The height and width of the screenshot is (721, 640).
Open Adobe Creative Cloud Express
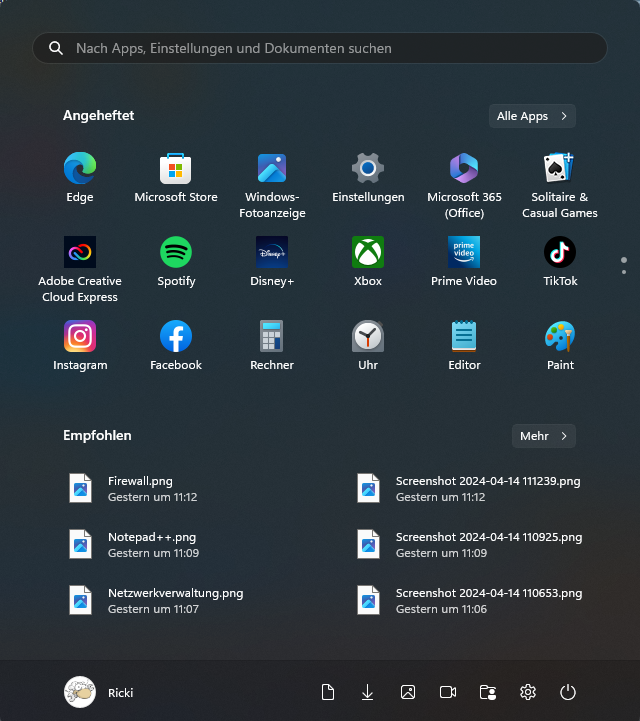click(80, 253)
